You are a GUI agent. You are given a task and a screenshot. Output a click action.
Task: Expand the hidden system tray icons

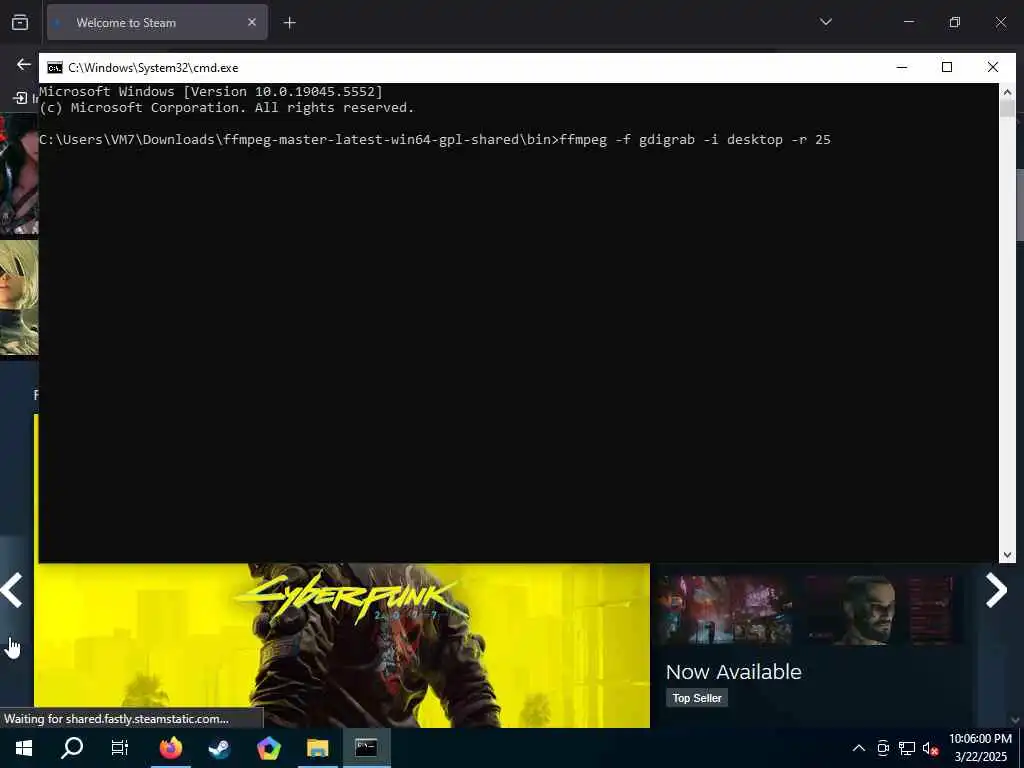click(x=859, y=748)
